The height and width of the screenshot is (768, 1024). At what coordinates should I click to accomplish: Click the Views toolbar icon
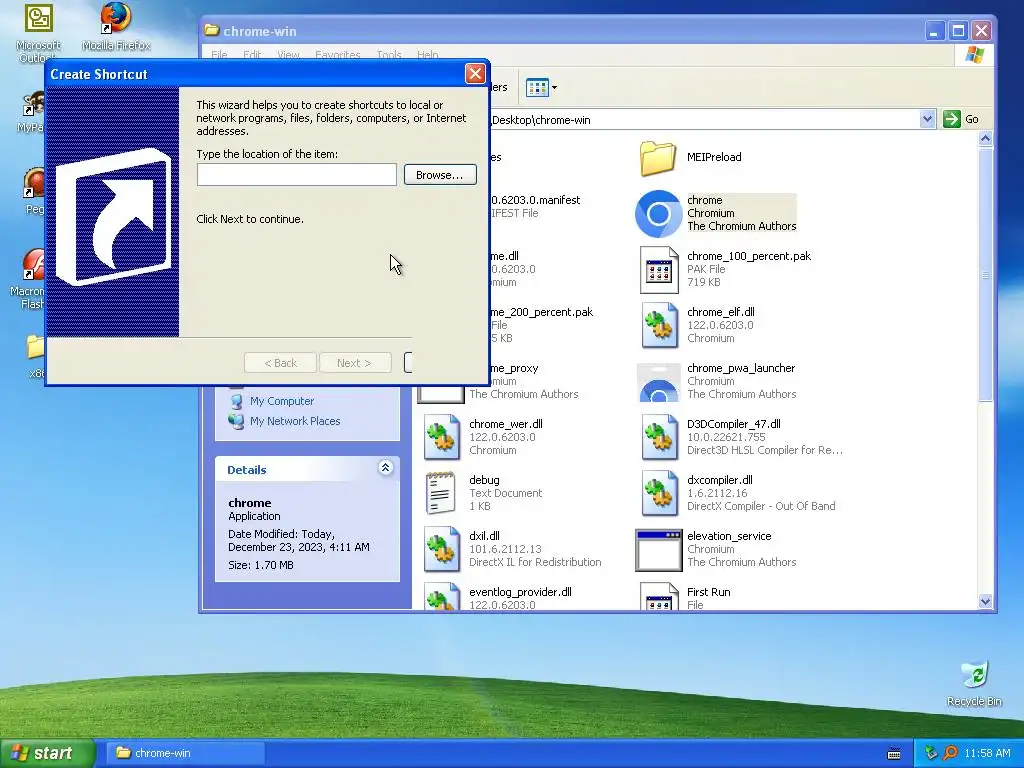tap(537, 88)
